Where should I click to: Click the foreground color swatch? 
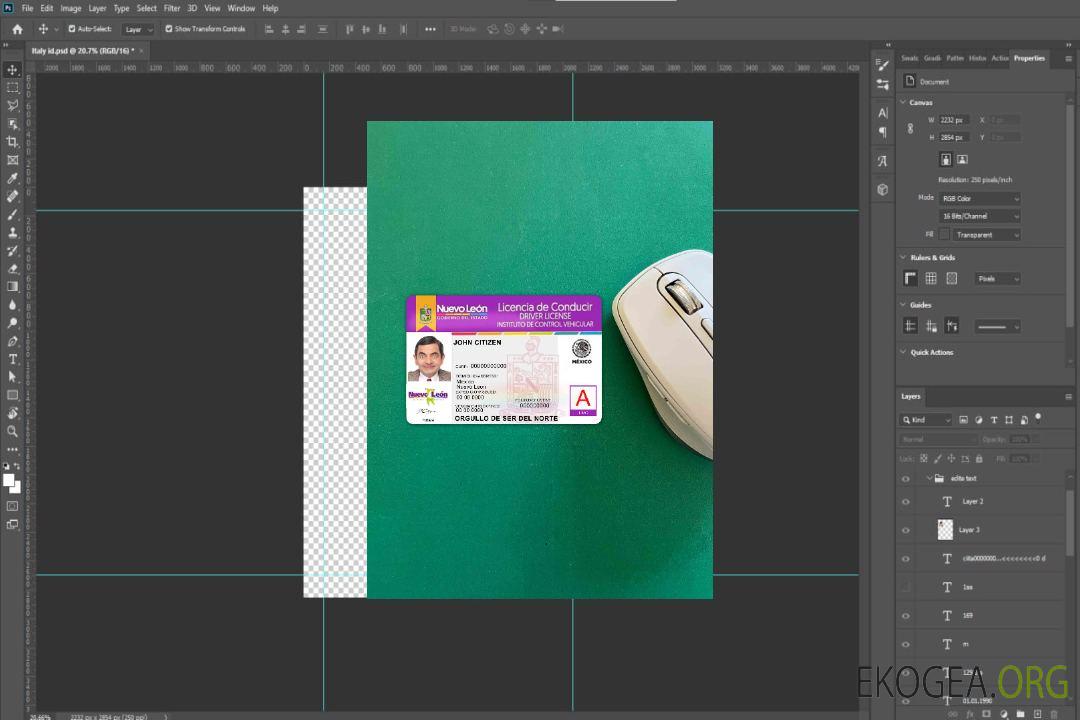pyautogui.click(x=9, y=480)
